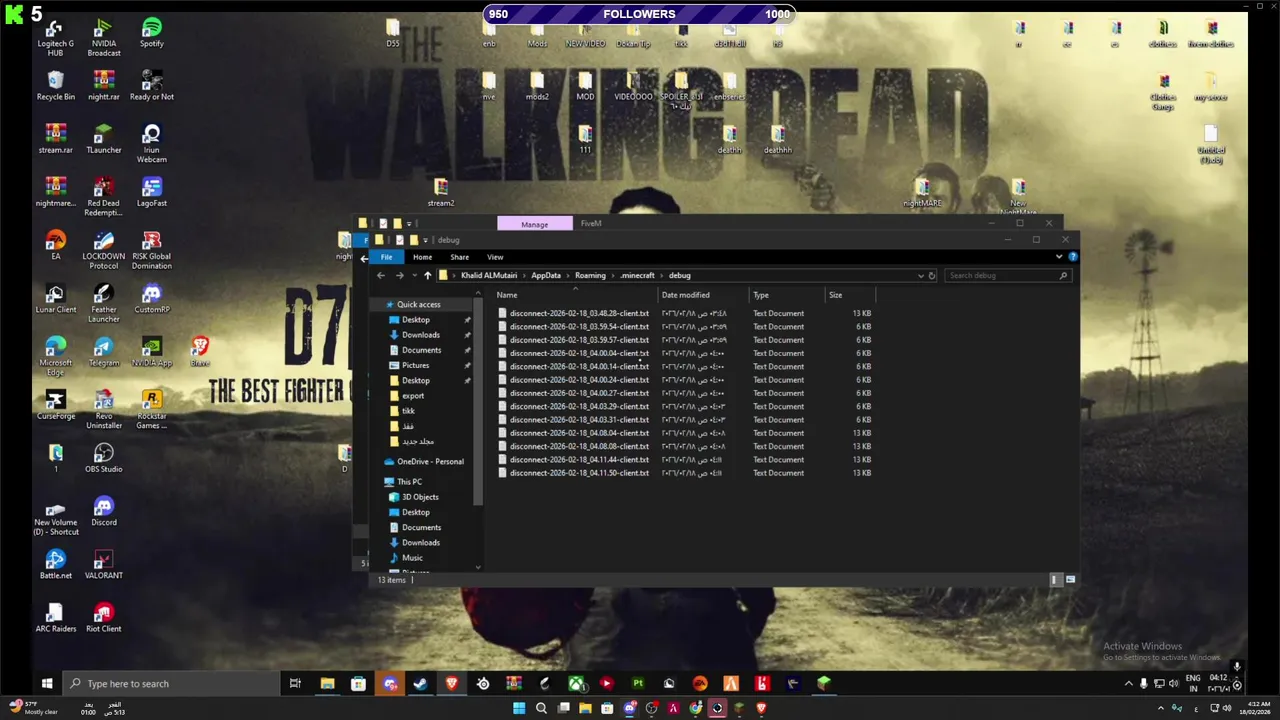Open Lunar Client desktop icon

click(55, 299)
